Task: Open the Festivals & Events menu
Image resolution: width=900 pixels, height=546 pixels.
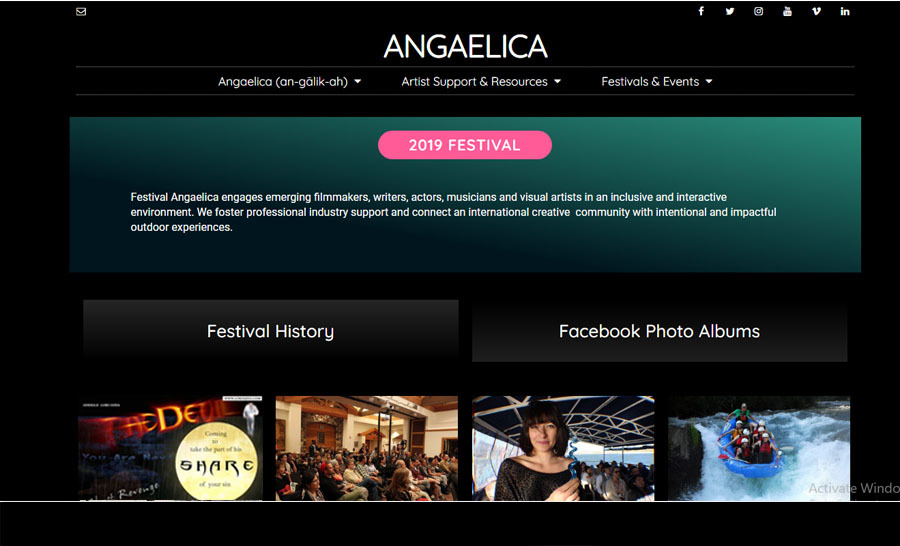Action: point(650,82)
